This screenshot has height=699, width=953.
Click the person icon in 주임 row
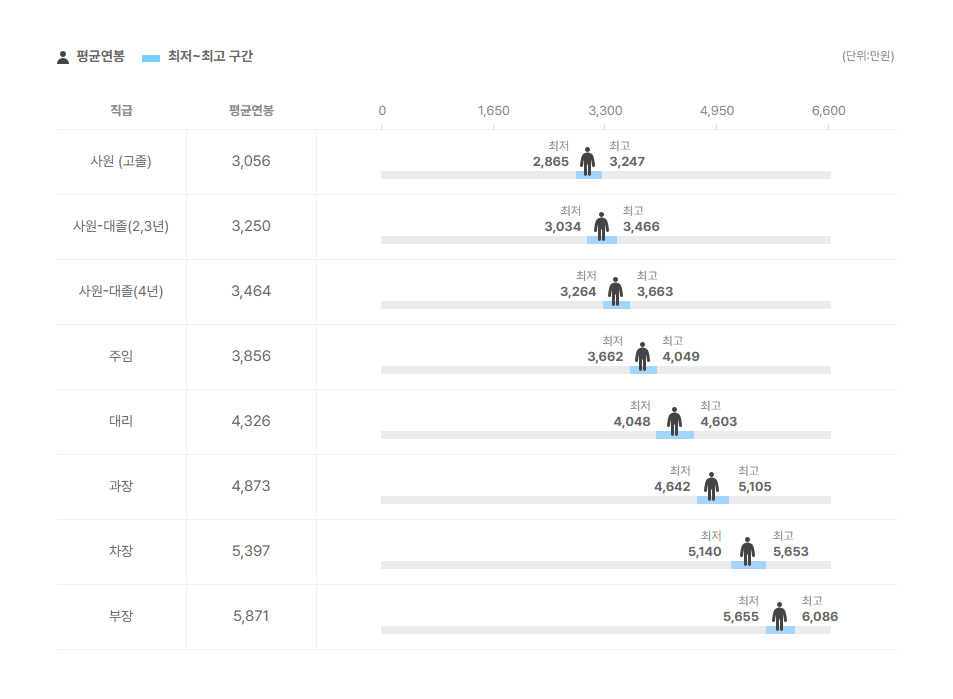(x=642, y=355)
